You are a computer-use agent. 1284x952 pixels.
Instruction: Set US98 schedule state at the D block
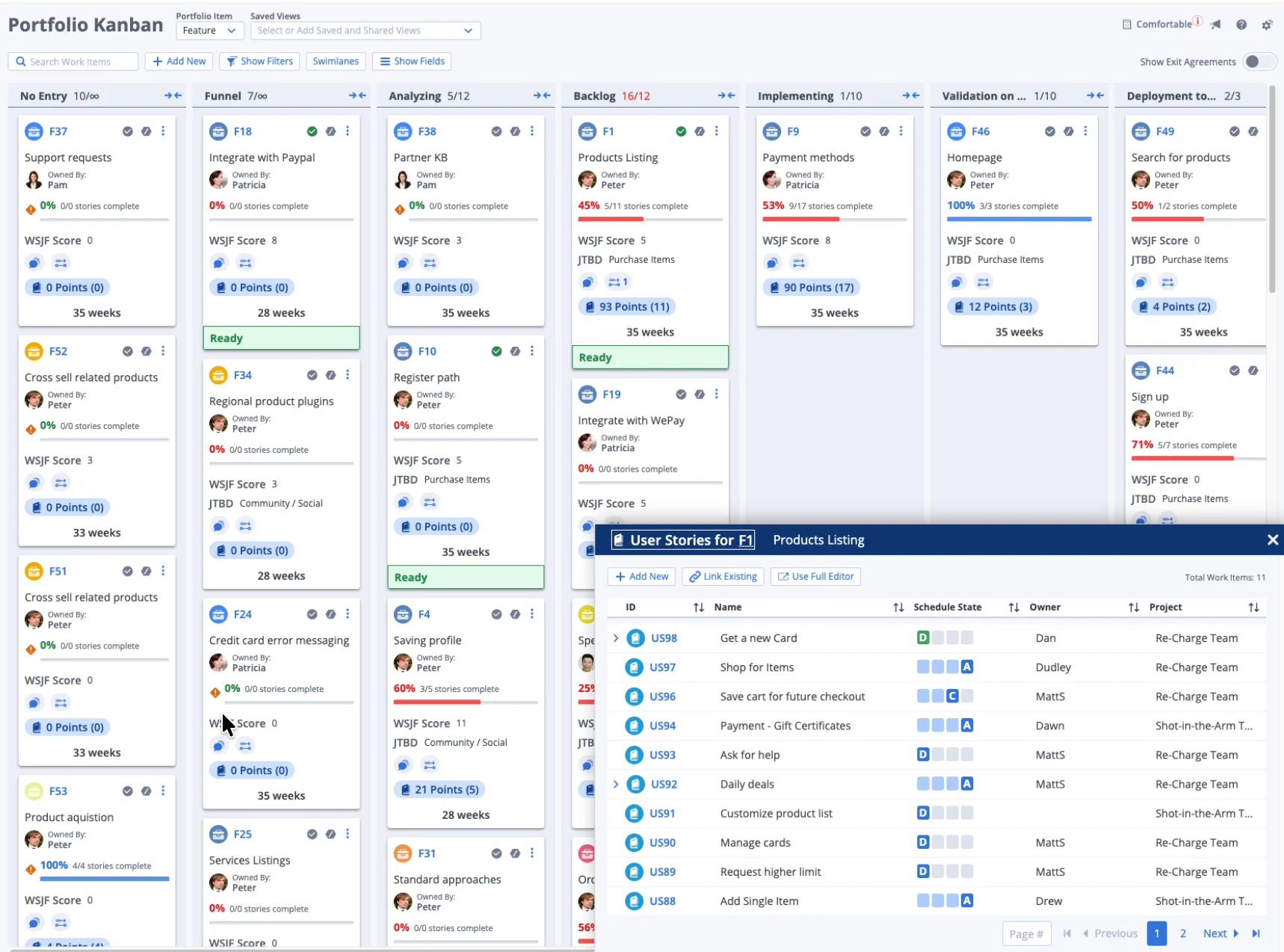point(923,638)
